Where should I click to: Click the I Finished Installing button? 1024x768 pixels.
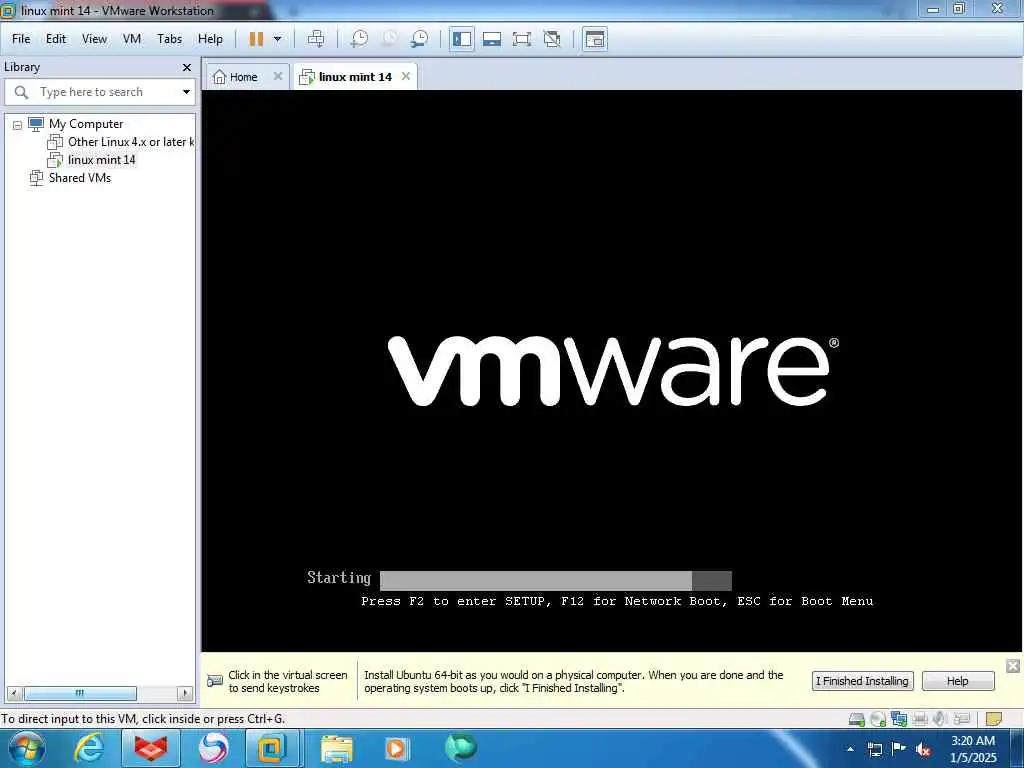[863, 681]
